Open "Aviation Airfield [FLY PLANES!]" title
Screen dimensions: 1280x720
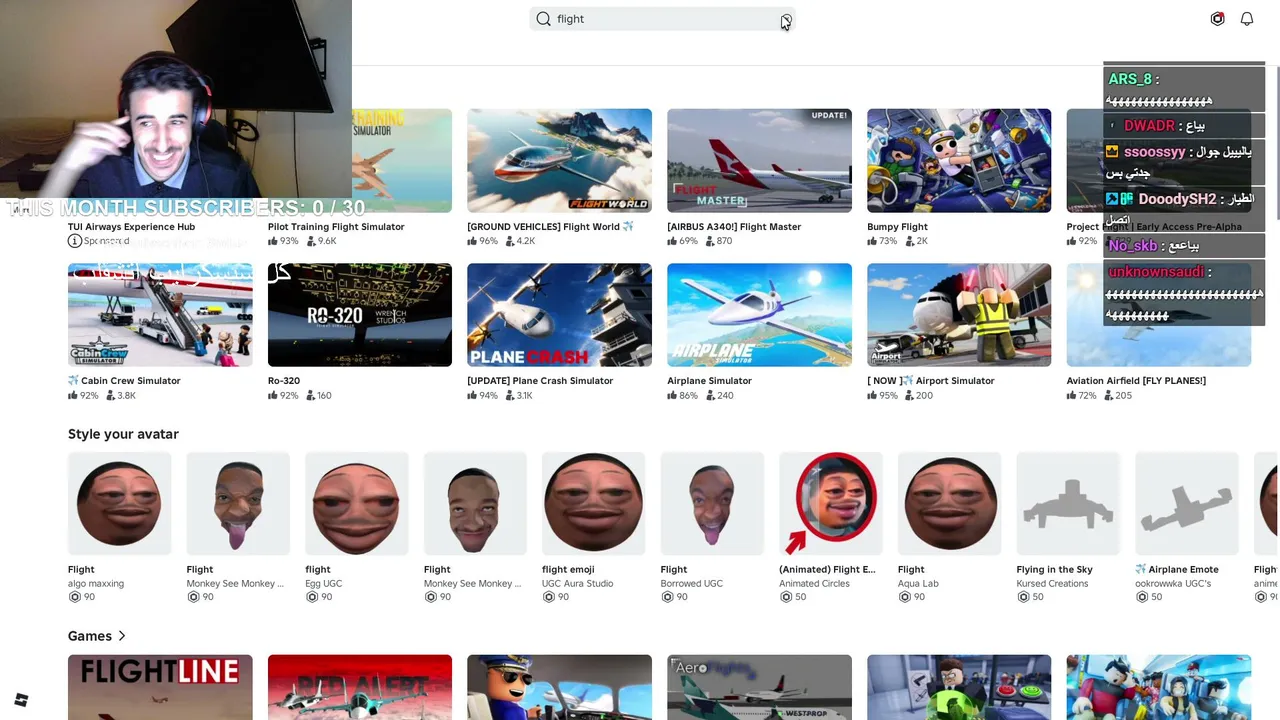1136,381
